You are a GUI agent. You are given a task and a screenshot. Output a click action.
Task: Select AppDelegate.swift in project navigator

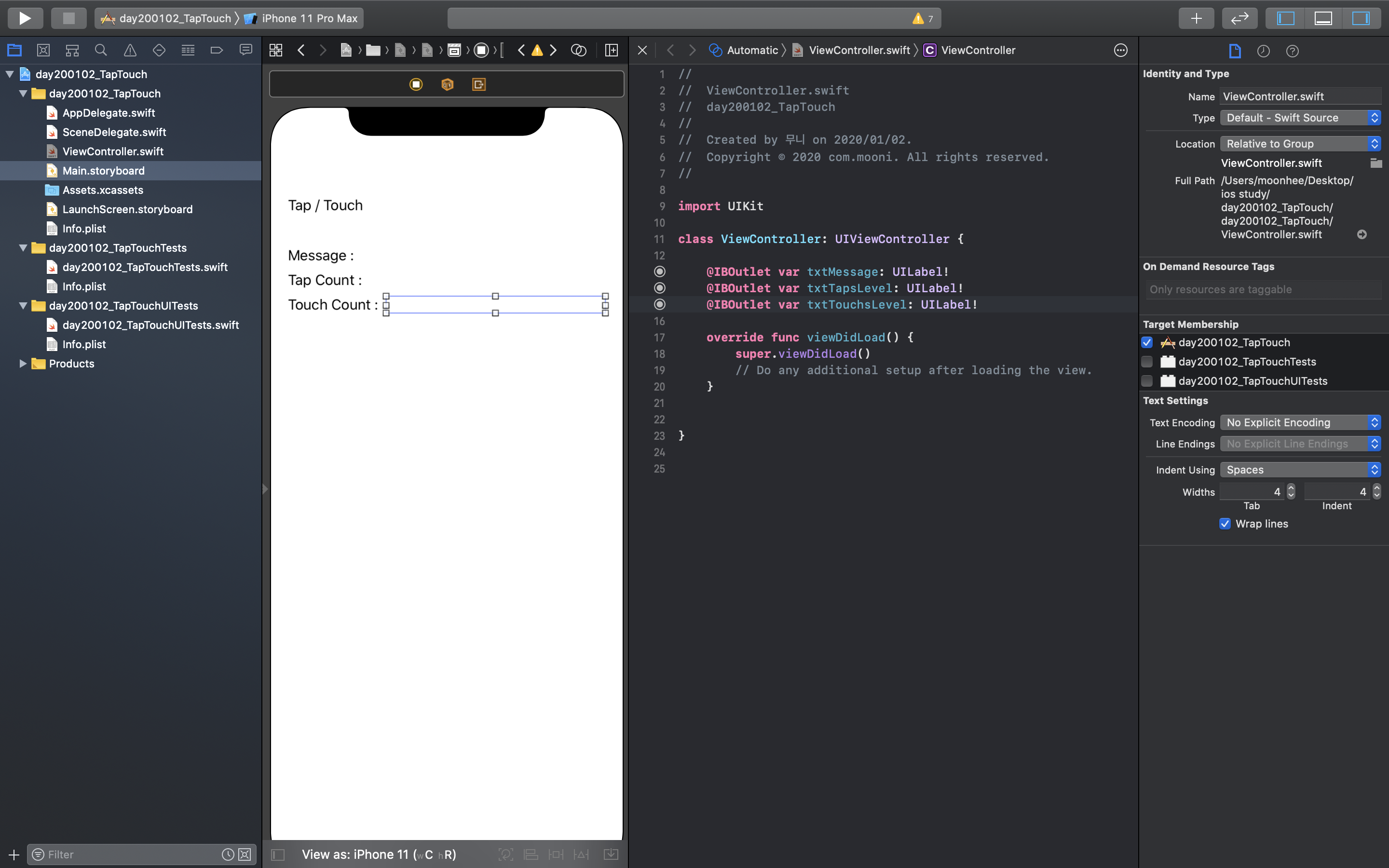tap(109, 112)
